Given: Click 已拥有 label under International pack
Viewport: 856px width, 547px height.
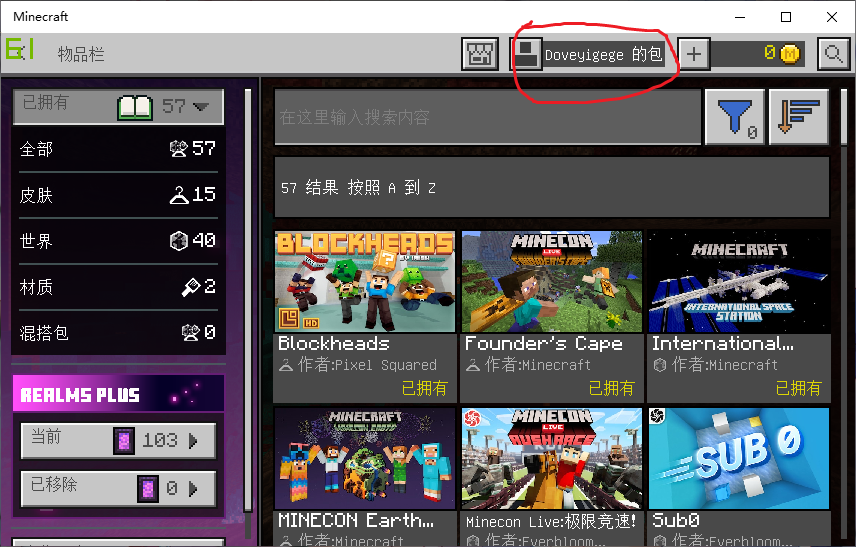Looking at the screenshot, I should click(x=798, y=388).
